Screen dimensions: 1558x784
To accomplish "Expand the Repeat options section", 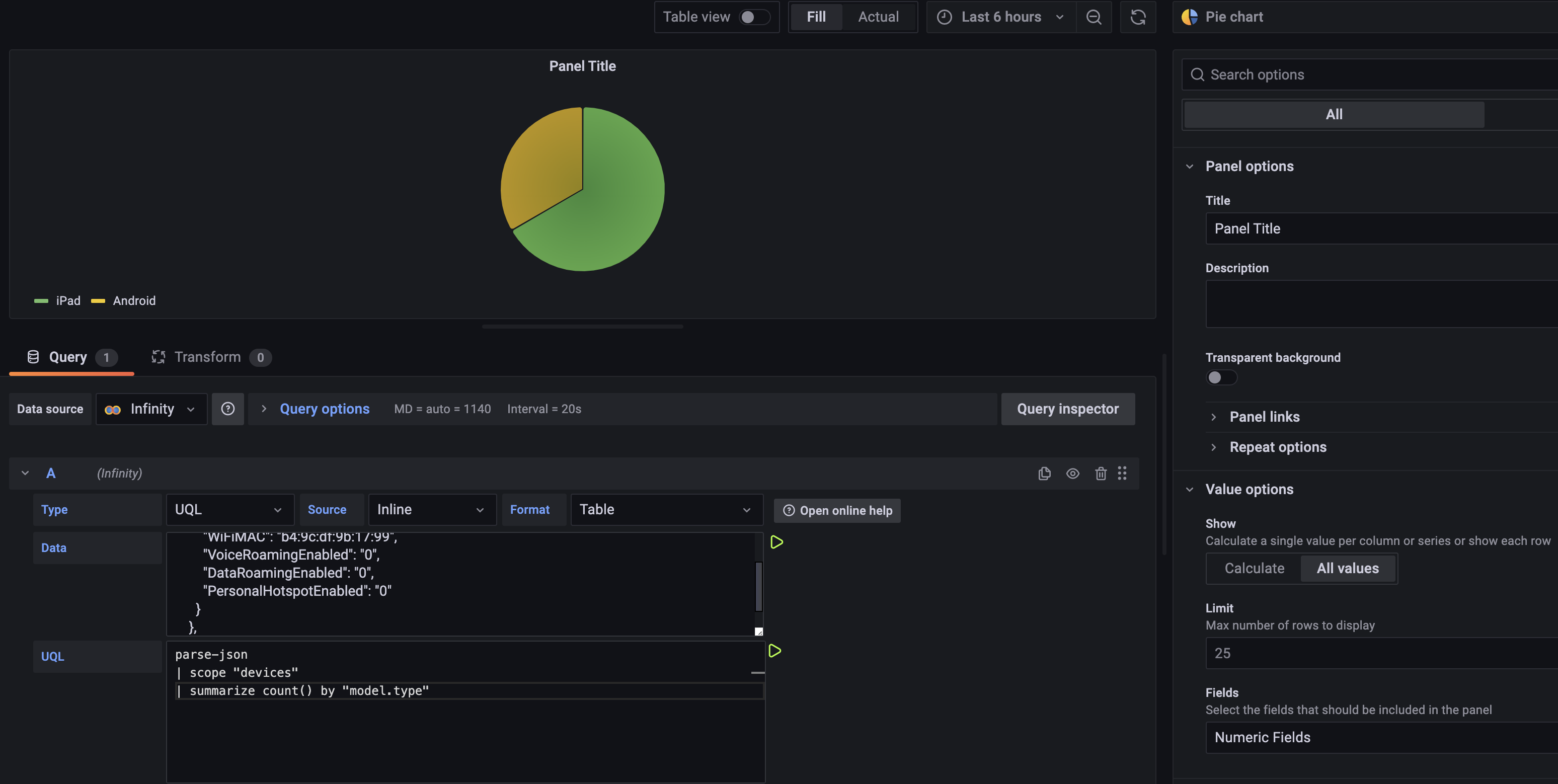I will click(x=1277, y=446).
